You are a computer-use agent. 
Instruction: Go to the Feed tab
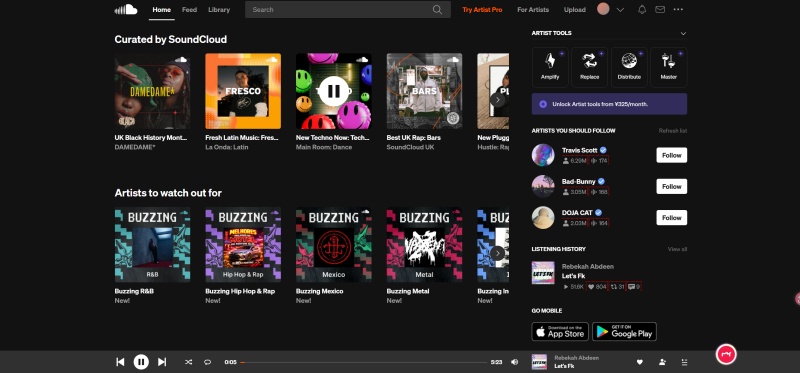(189, 10)
